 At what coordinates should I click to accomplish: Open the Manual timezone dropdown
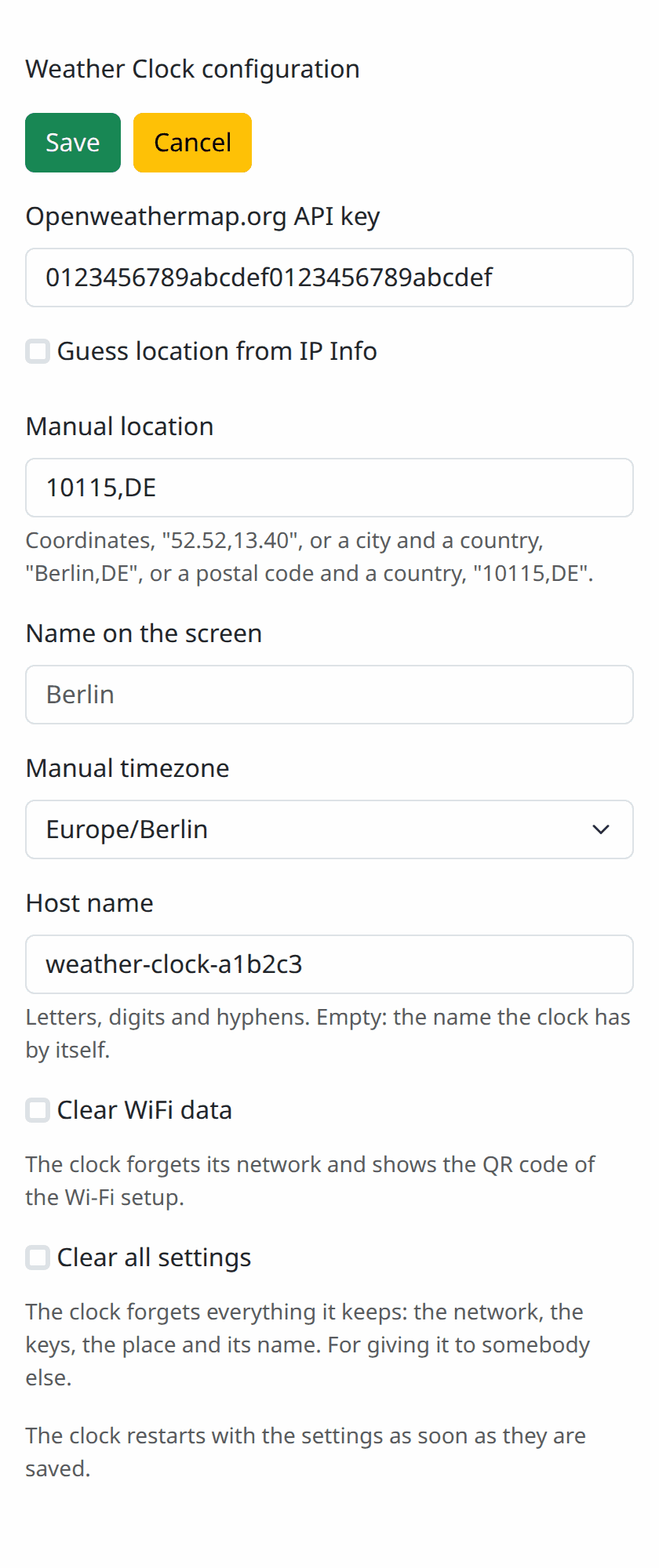pyautogui.click(x=329, y=829)
